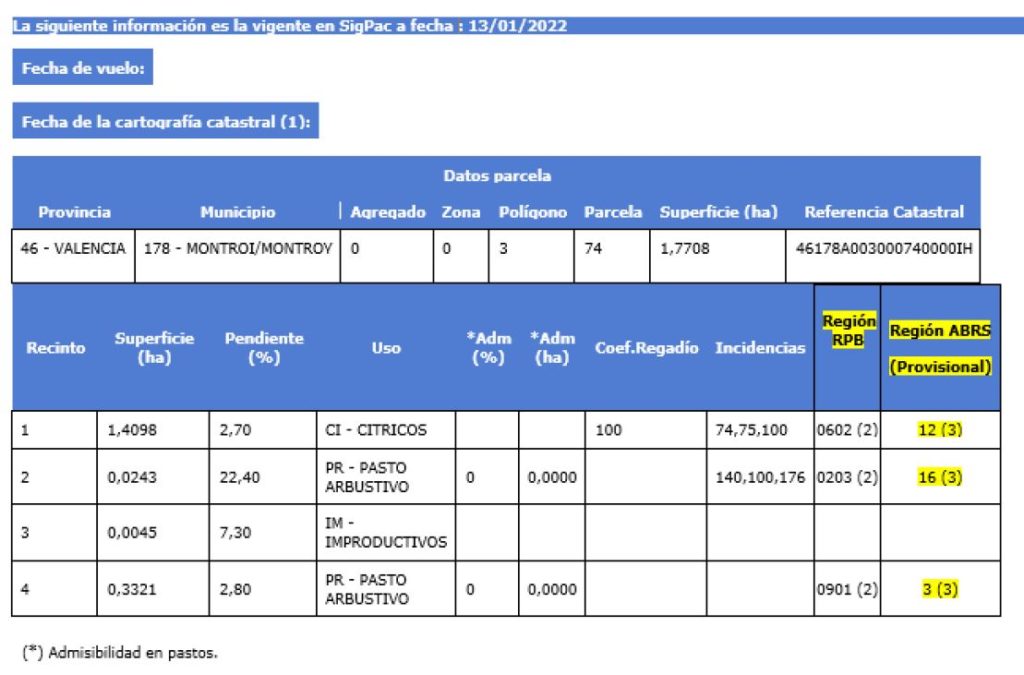The height and width of the screenshot is (675, 1024).
Task: Click the "Polígono" column header
Action: point(533,212)
